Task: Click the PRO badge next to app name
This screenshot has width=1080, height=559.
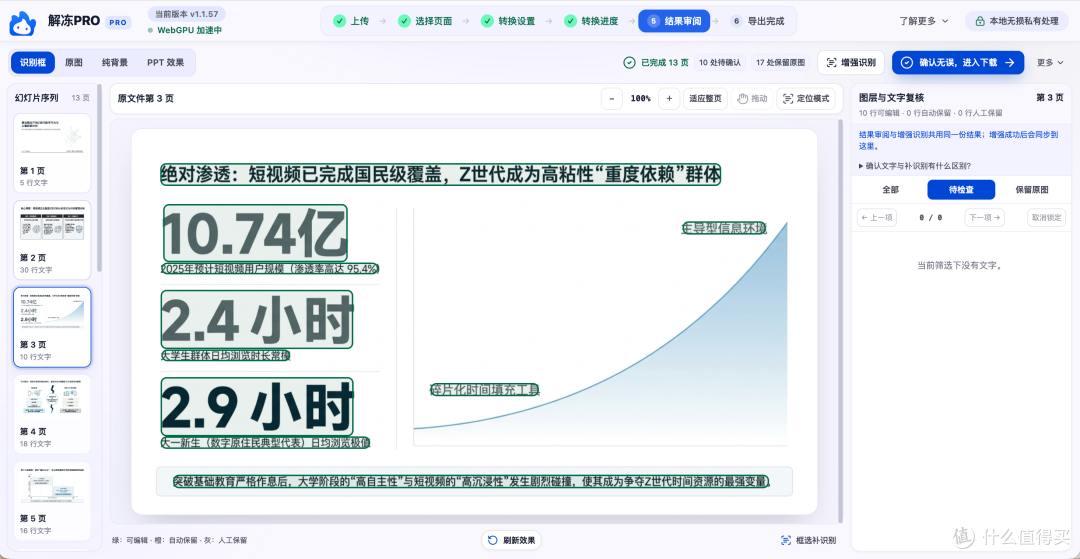Action: click(x=118, y=23)
